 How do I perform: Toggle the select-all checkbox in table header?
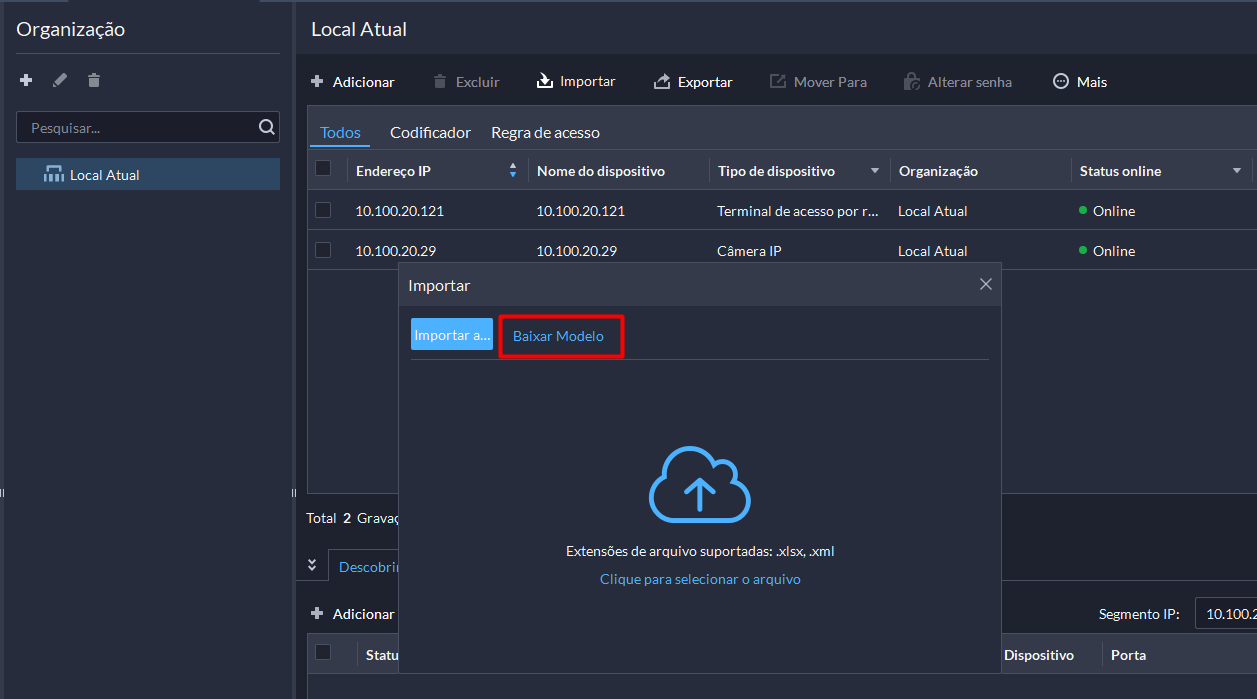[x=323, y=169]
